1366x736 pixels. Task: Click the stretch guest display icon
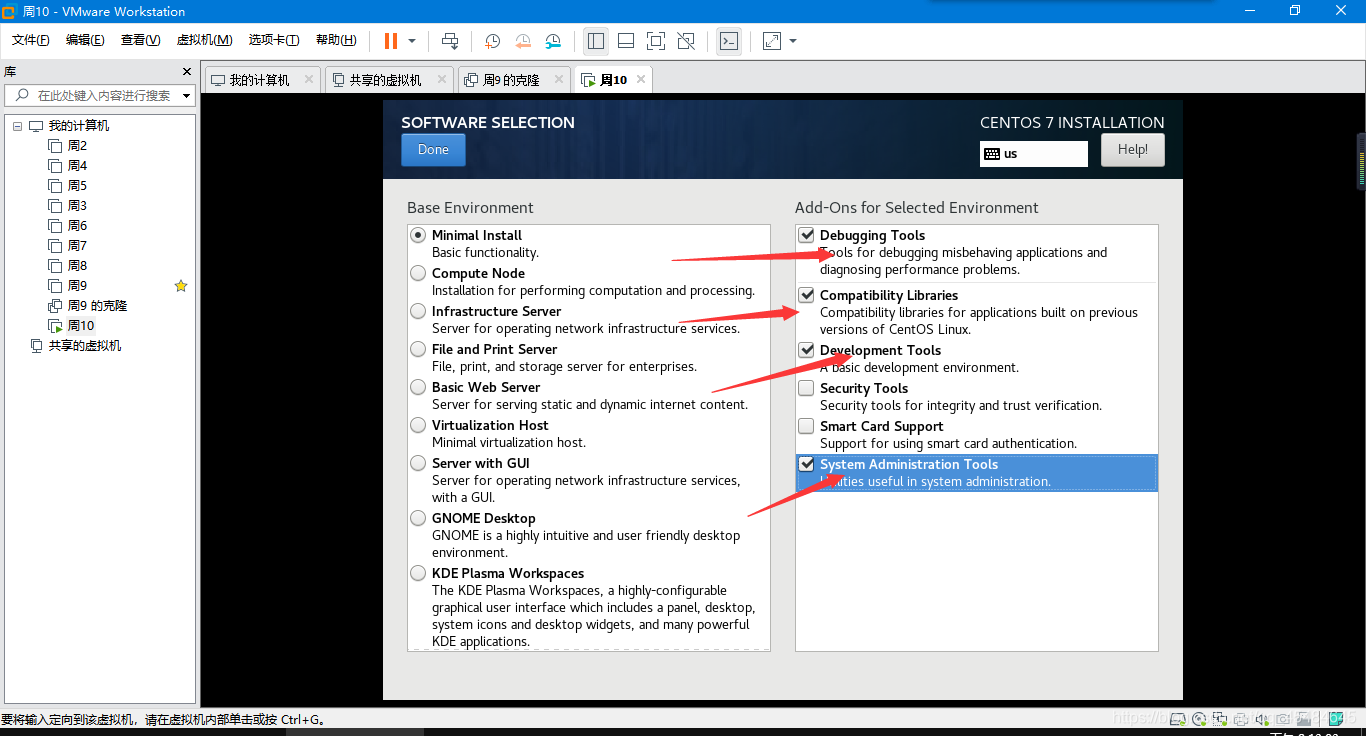pyautogui.click(x=772, y=41)
